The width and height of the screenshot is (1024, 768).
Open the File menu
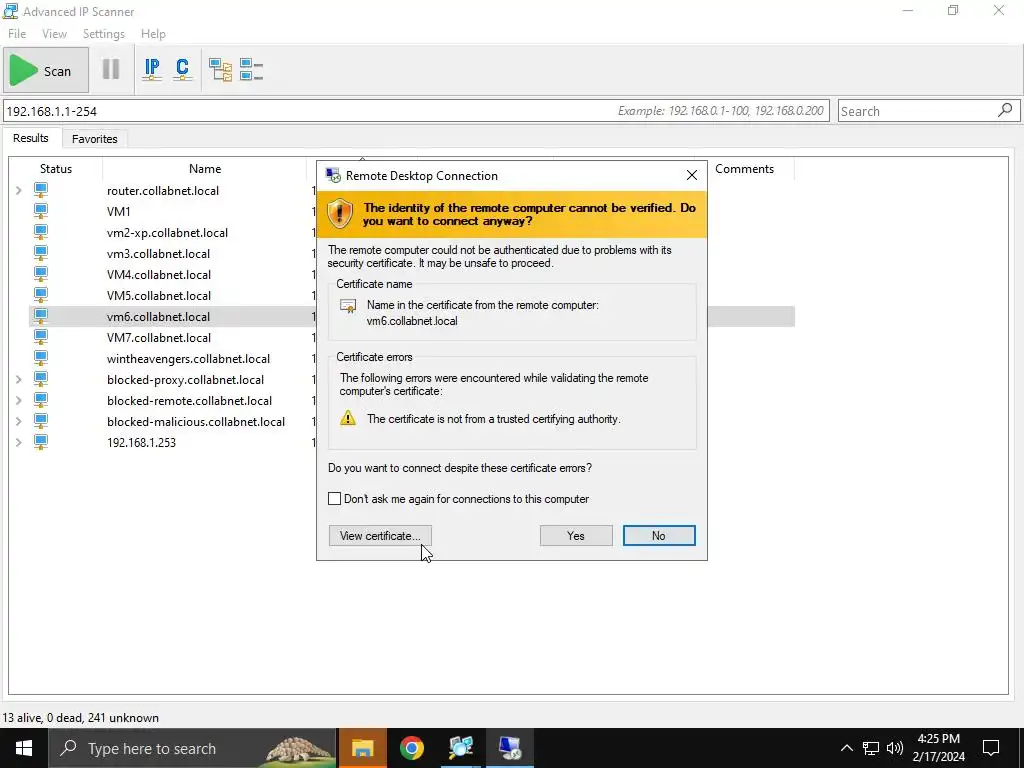coord(17,34)
